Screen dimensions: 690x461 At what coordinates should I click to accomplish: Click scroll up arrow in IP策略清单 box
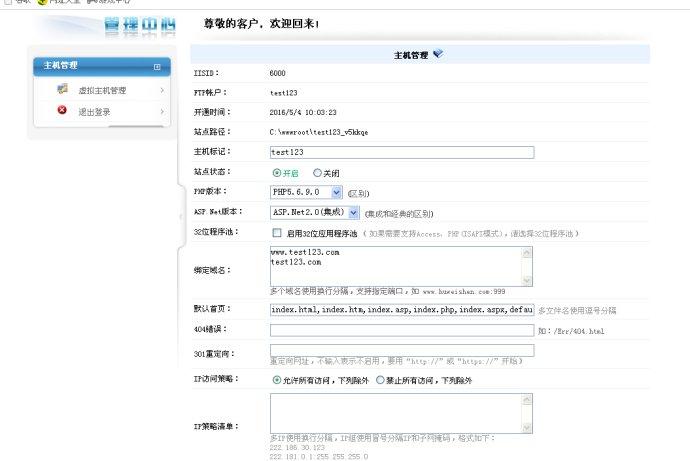(x=527, y=400)
